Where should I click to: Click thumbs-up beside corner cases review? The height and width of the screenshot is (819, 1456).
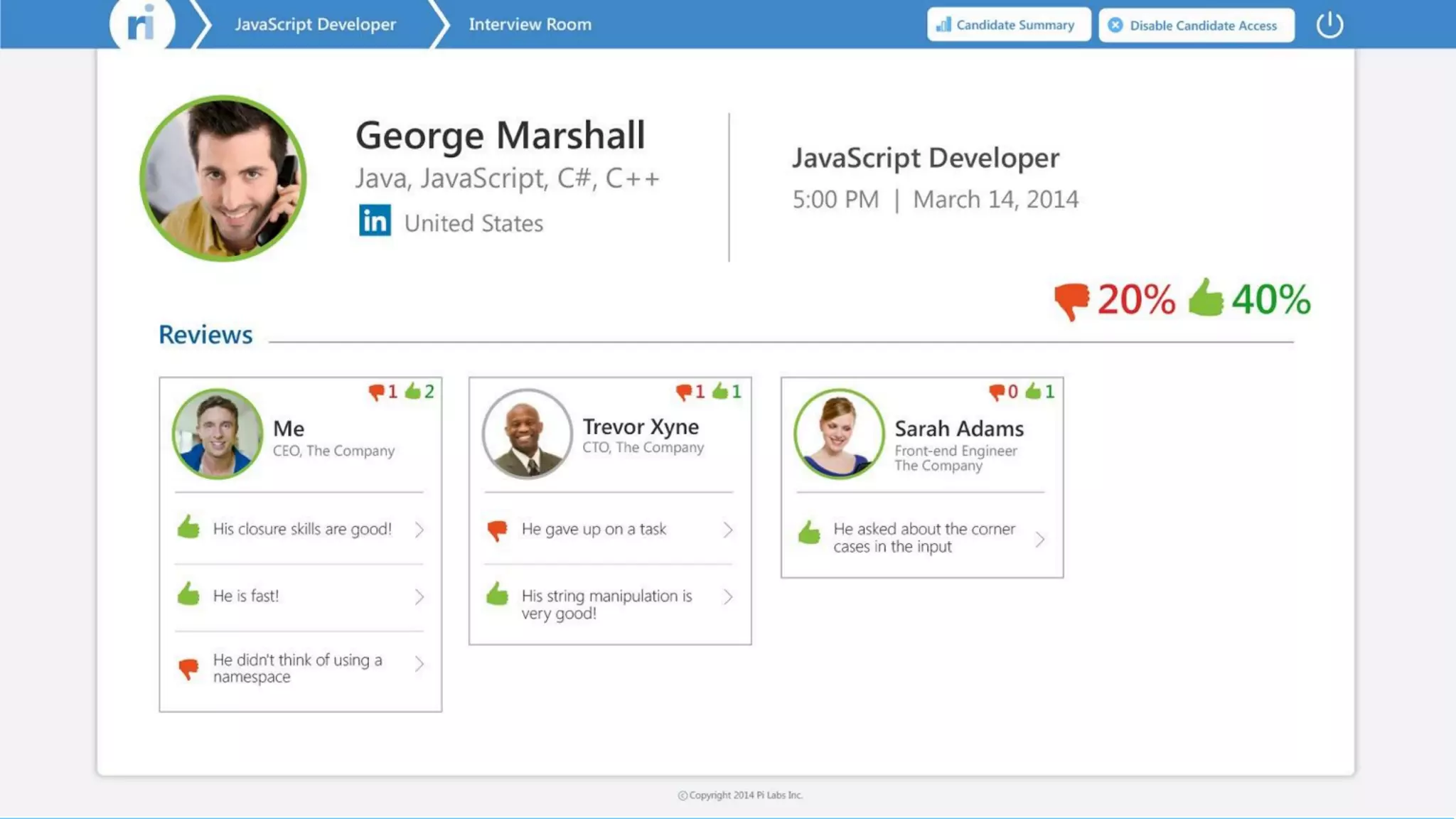(x=809, y=532)
